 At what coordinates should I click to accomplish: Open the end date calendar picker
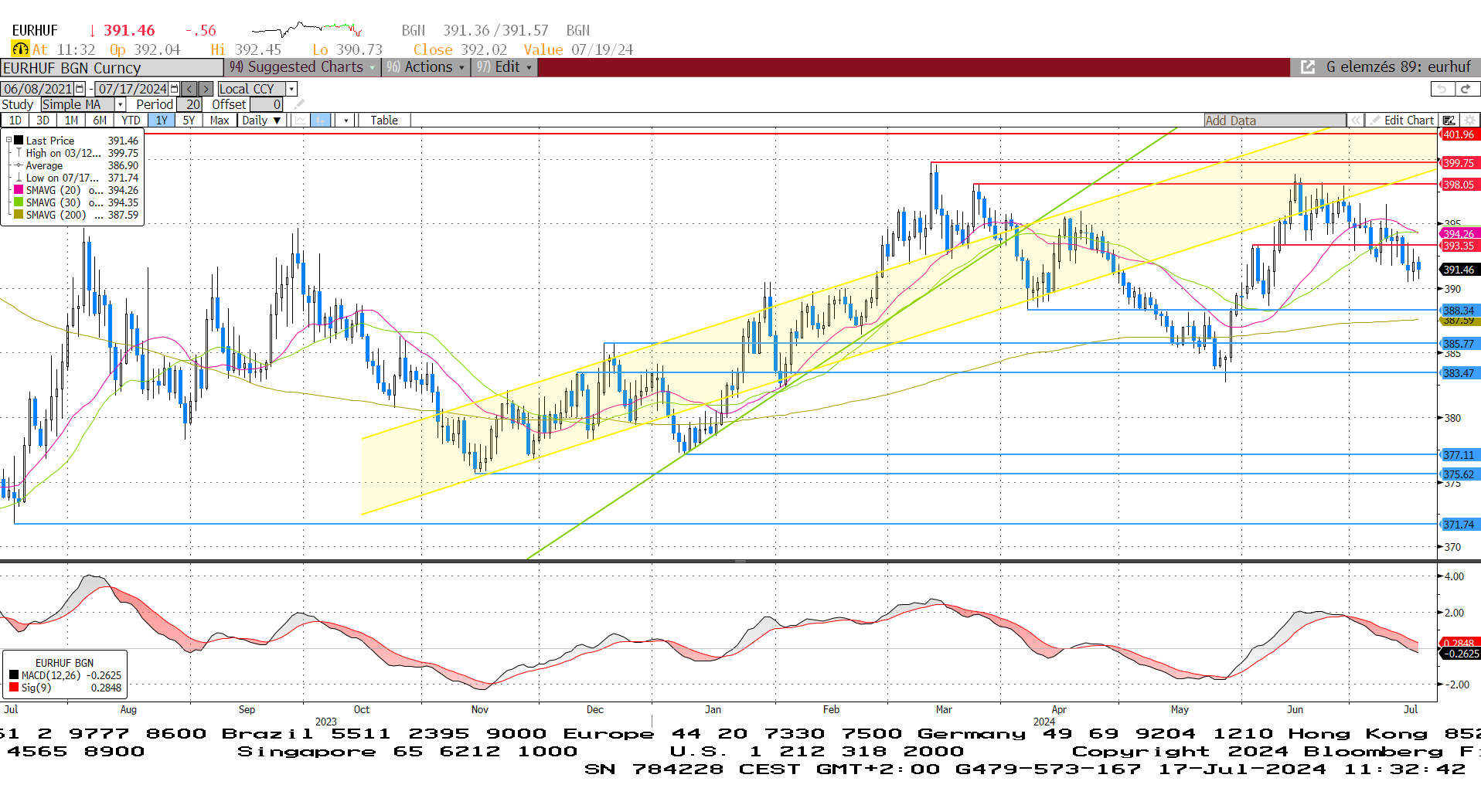pos(175,89)
